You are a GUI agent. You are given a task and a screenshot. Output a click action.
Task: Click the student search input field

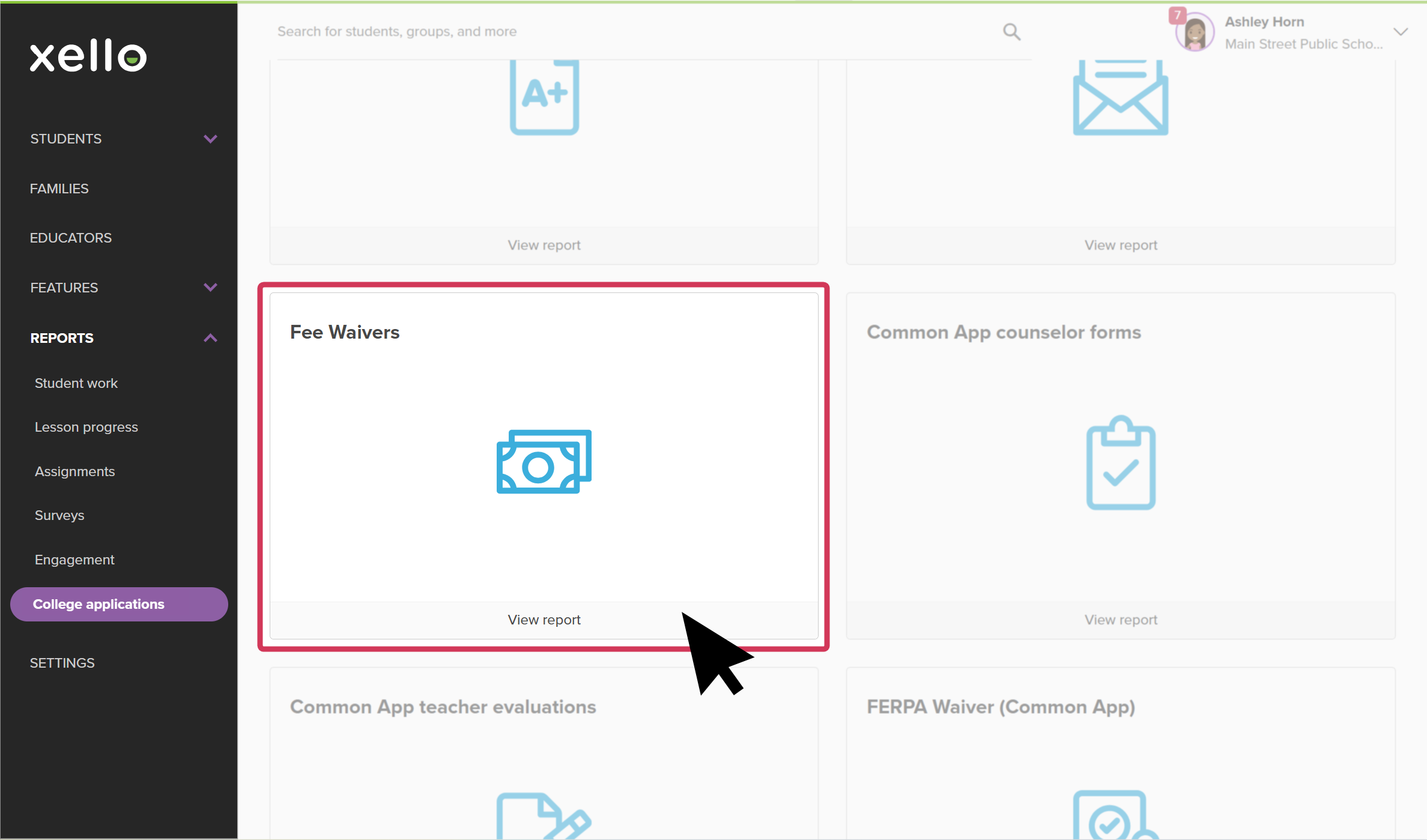(x=637, y=31)
